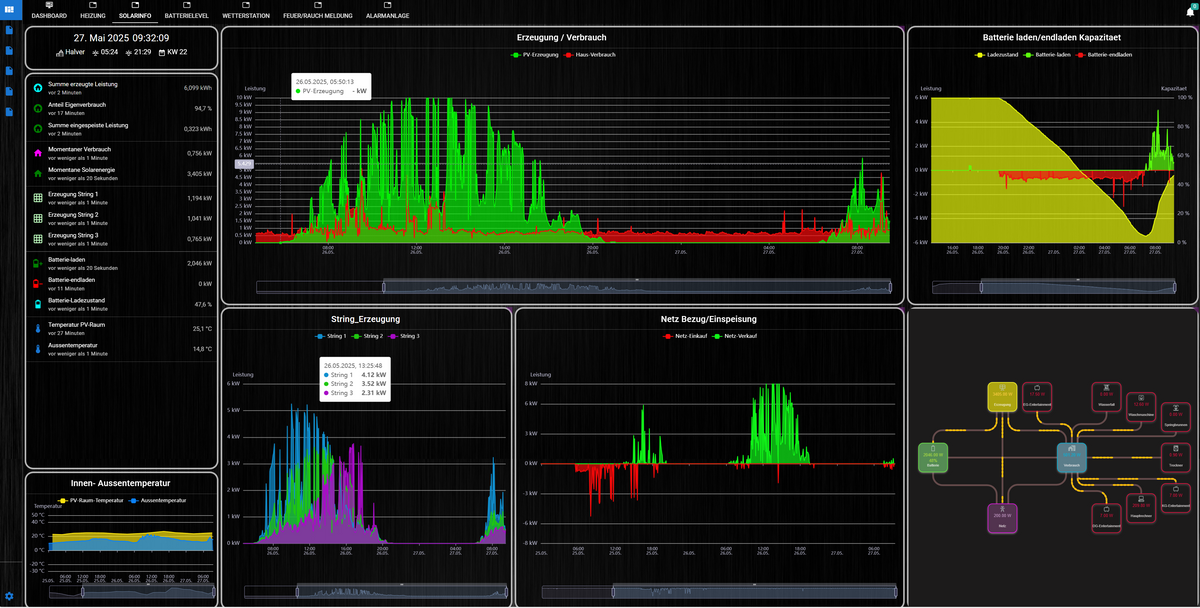
Task: Click the Netz Bezug/Einspeisung zoom slider
Action: coord(717,591)
